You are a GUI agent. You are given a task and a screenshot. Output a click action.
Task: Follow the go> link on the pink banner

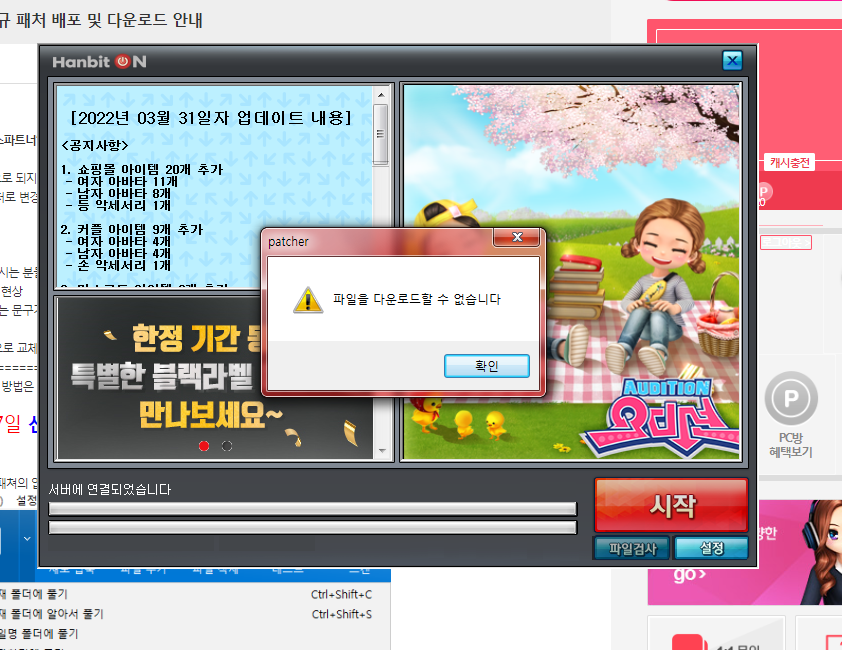coord(689,574)
